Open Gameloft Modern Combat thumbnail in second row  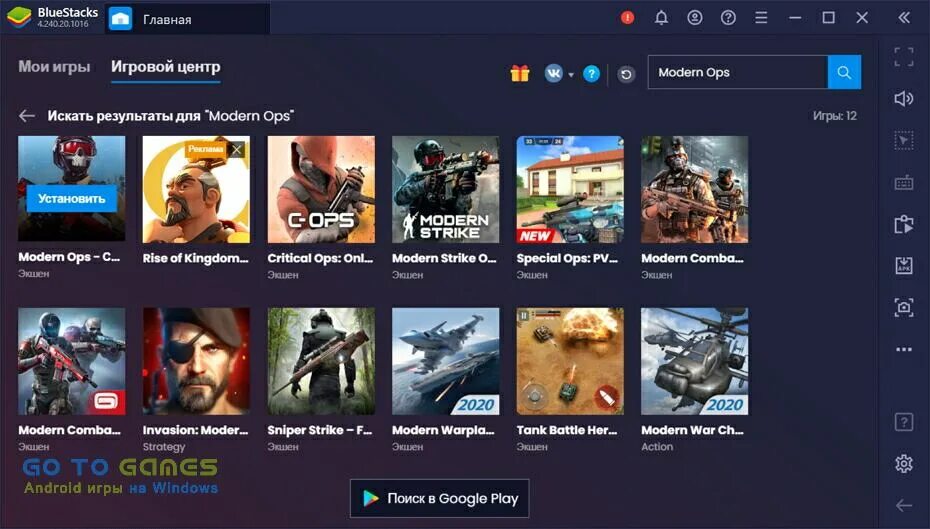coord(72,361)
